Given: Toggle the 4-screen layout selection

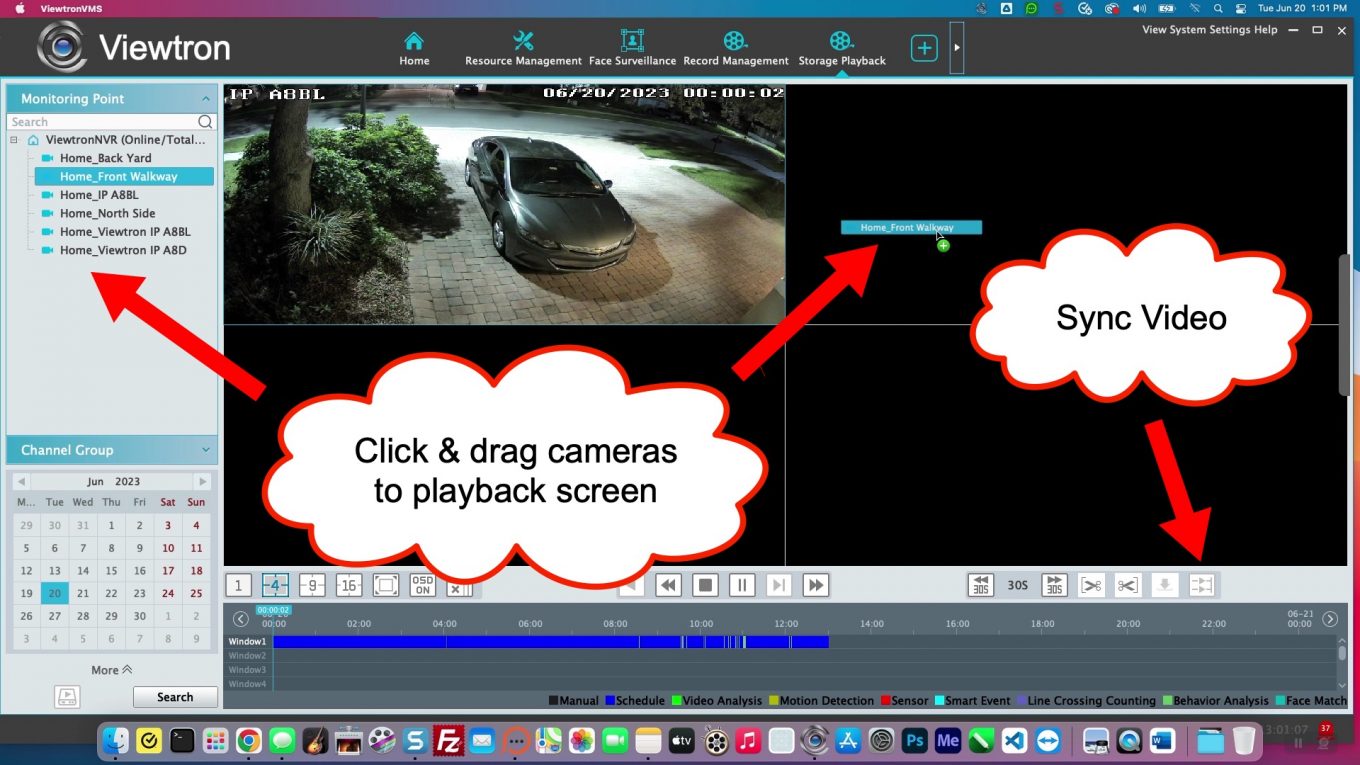Looking at the screenshot, I should (275, 585).
